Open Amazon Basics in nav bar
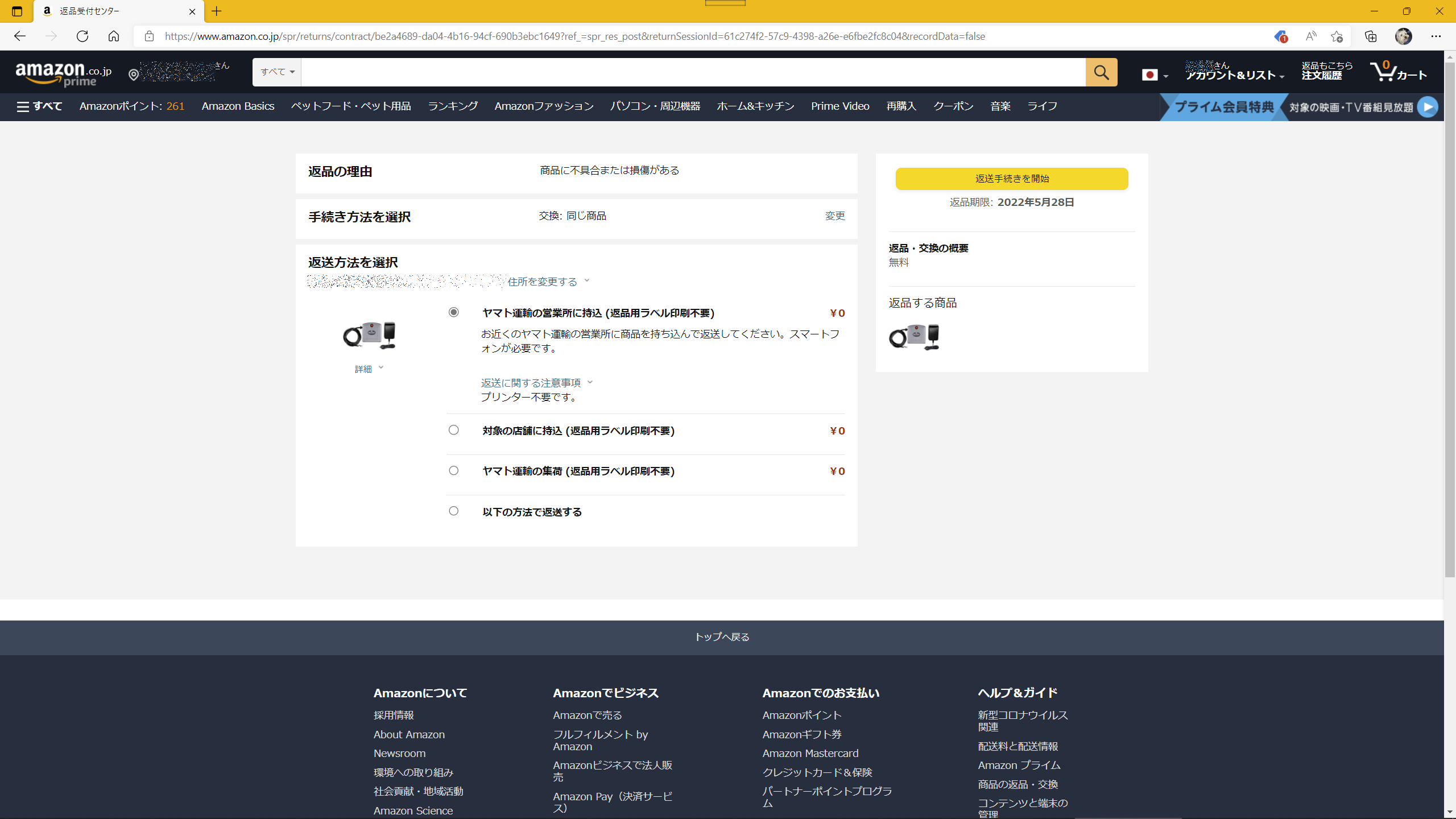The image size is (1456, 819). [238, 106]
